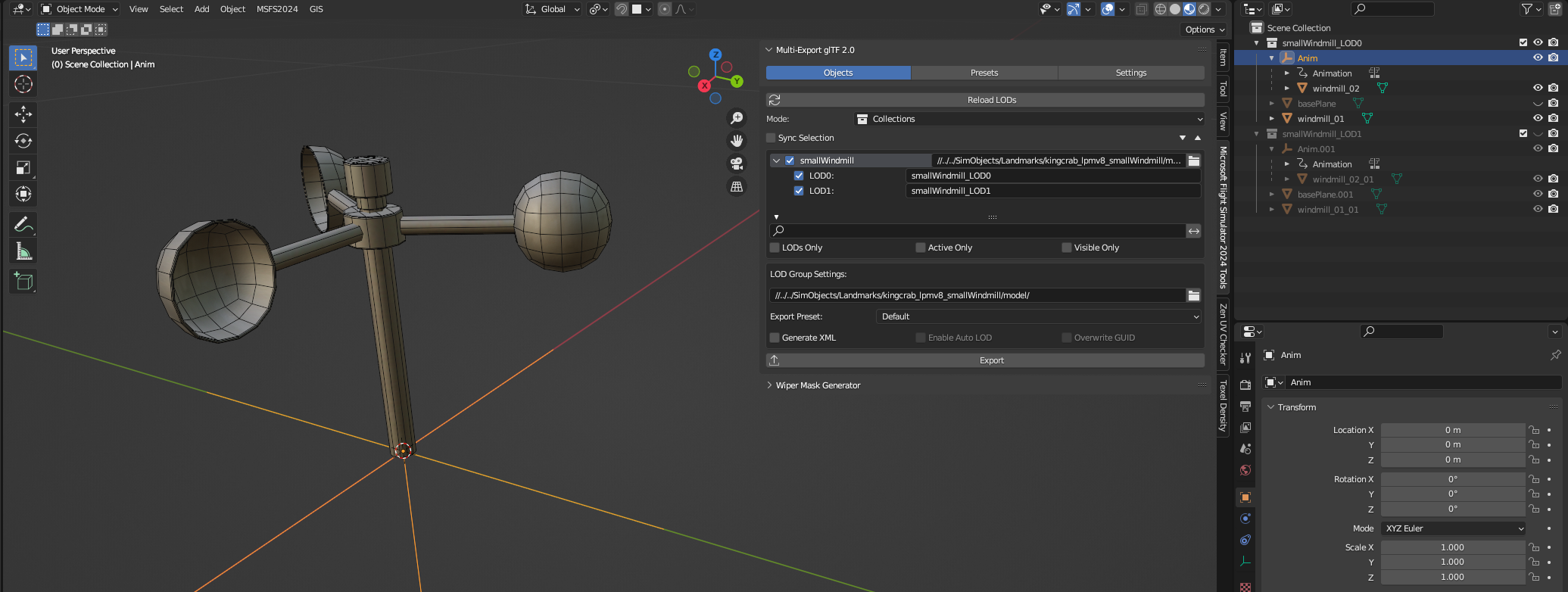The height and width of the screenshot is (592, 1568).
Task: Enable the Sync Selection checkbox
Action: 772,138
